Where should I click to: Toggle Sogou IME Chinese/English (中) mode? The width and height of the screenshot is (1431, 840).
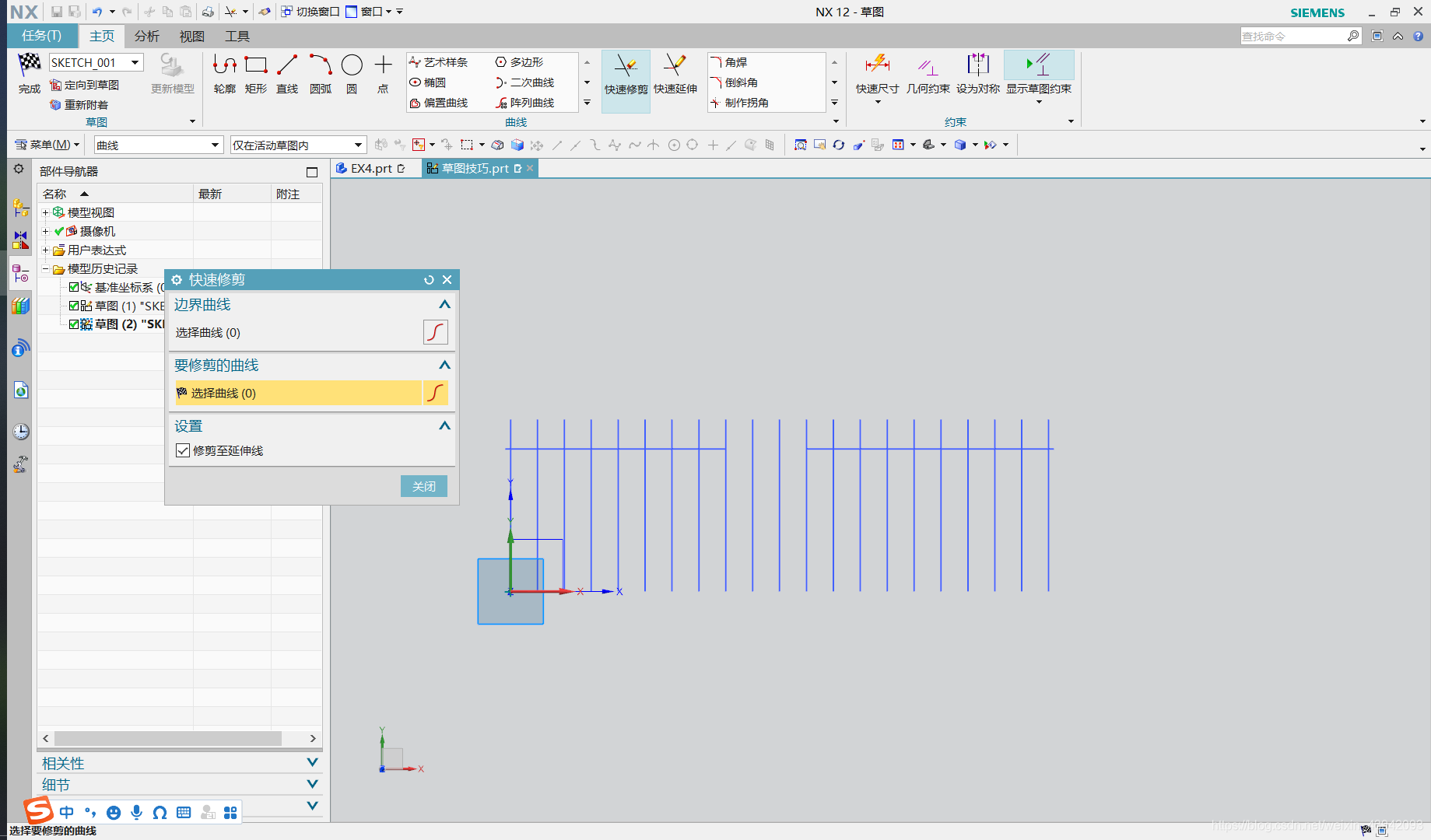click(x=67, y=812)
